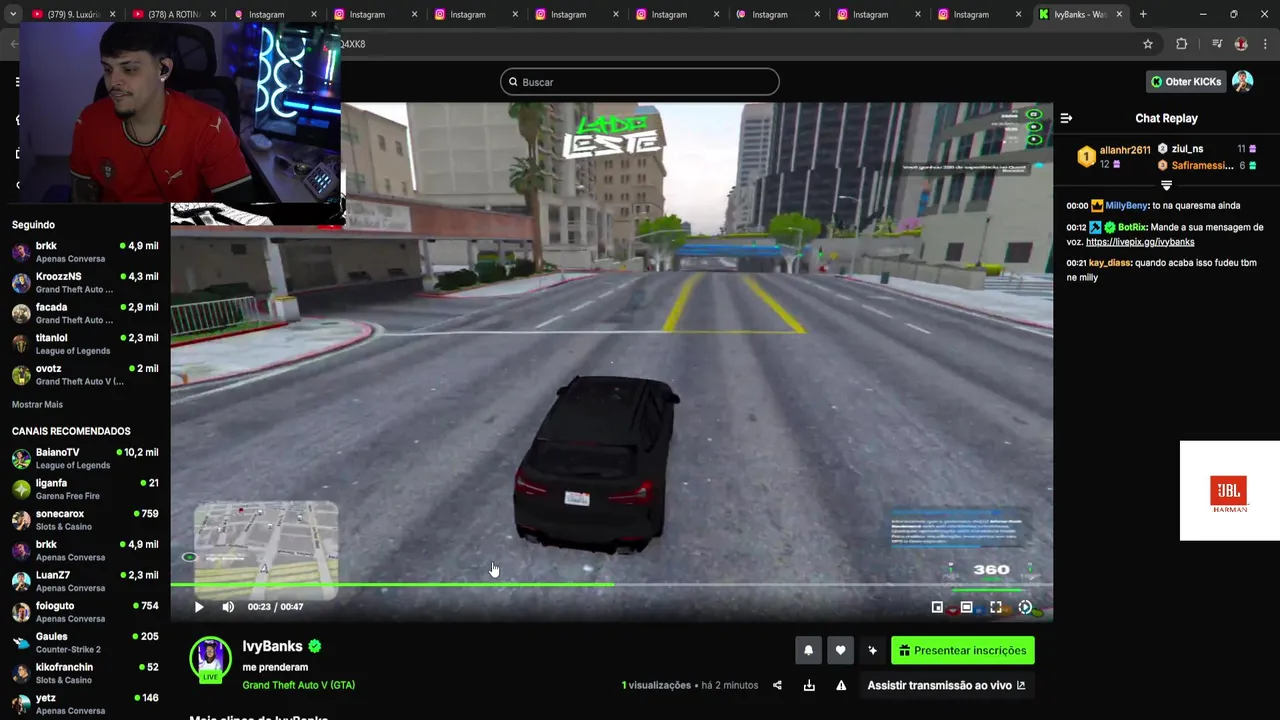Image resolution: width=1280 pixels, height=720 pixels.
Task: Open Chrome three-dot menu
Action: pos(1266,44)
